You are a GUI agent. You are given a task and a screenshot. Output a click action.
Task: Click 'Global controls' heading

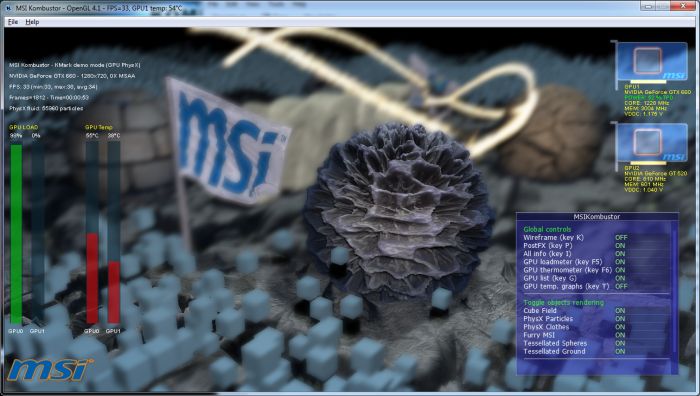(547, 229)
